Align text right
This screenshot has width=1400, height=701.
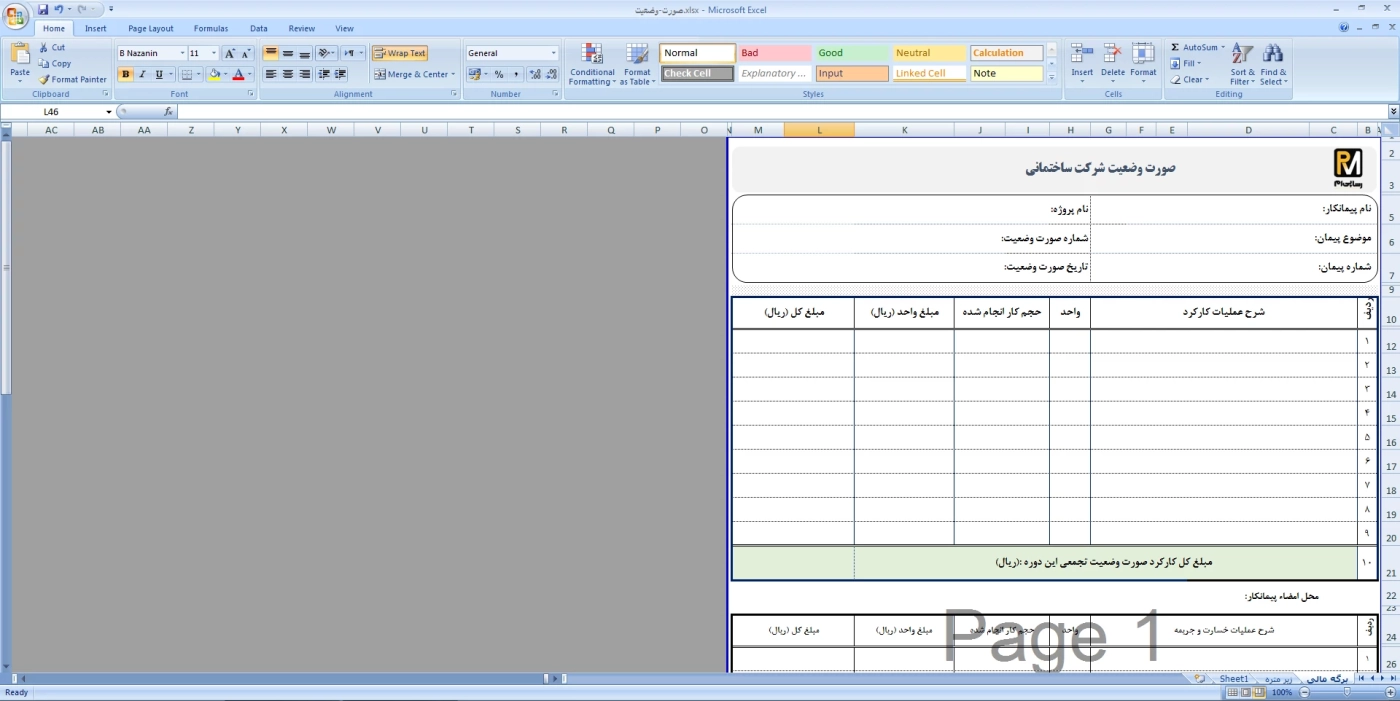[305, 74]
